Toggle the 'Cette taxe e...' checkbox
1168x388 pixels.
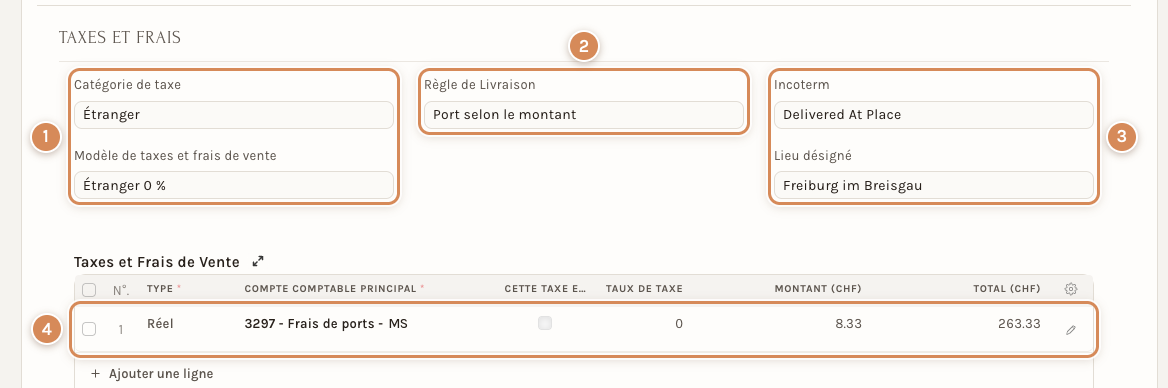tap(545, 323)
